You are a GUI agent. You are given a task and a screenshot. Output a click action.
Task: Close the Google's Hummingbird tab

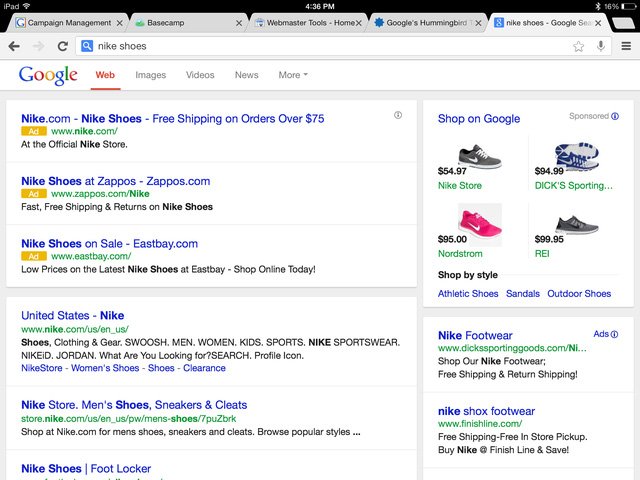[x=478, y=23]
